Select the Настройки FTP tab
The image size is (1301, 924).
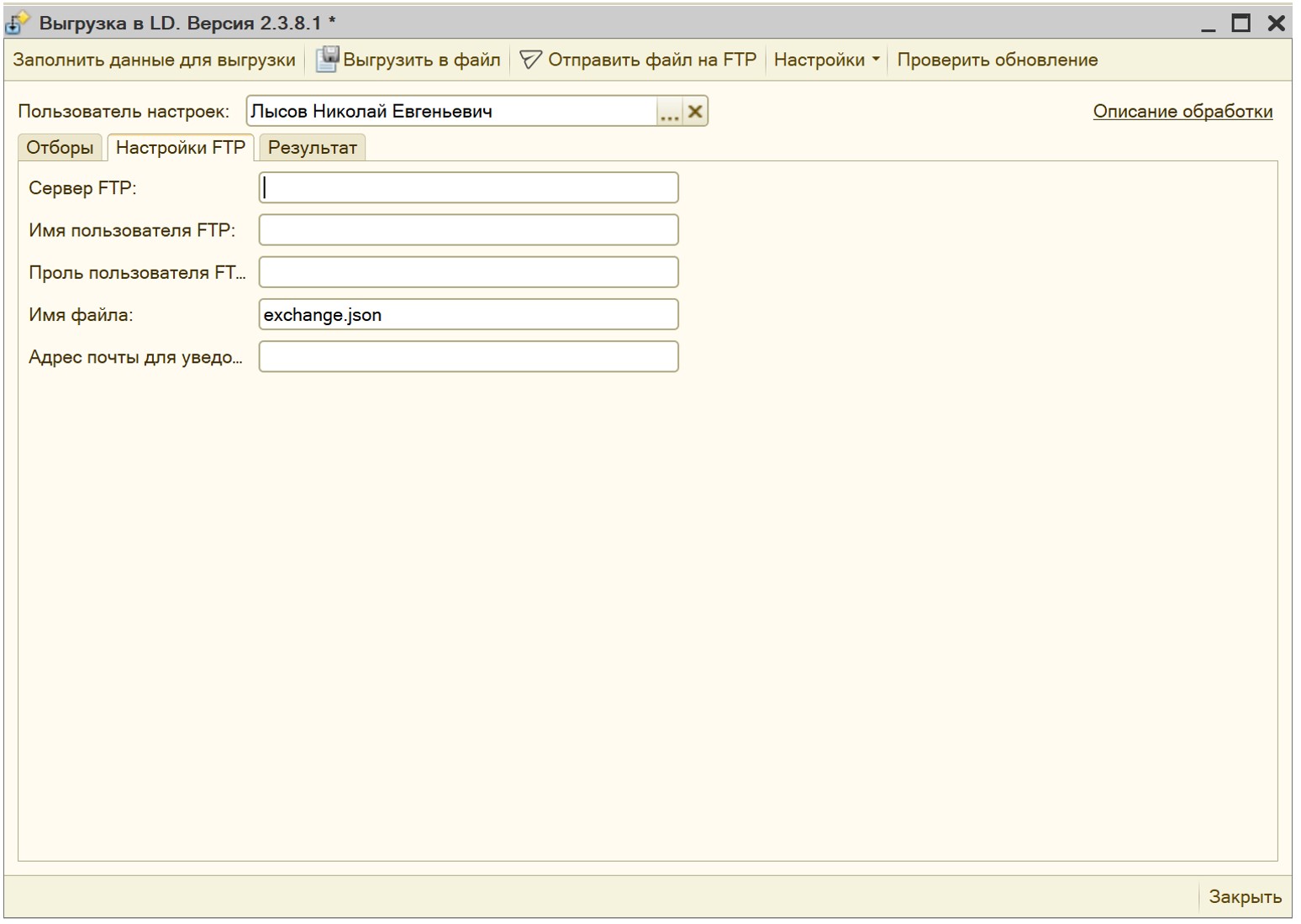click(180, 148)
